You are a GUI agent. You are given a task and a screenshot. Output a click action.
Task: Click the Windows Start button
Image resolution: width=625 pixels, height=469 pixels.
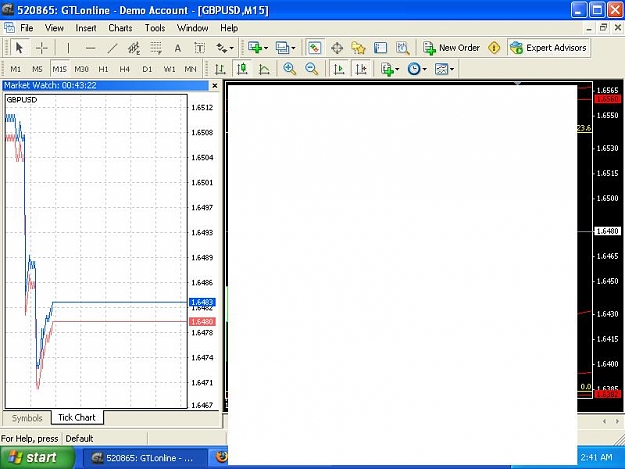pos(37,457)
